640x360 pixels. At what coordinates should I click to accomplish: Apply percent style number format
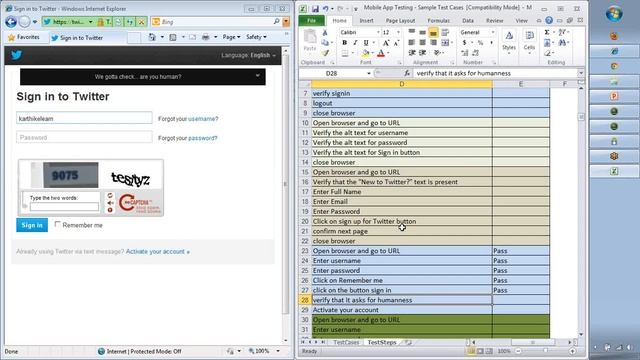pyautogui.click(x=480, y=42)
